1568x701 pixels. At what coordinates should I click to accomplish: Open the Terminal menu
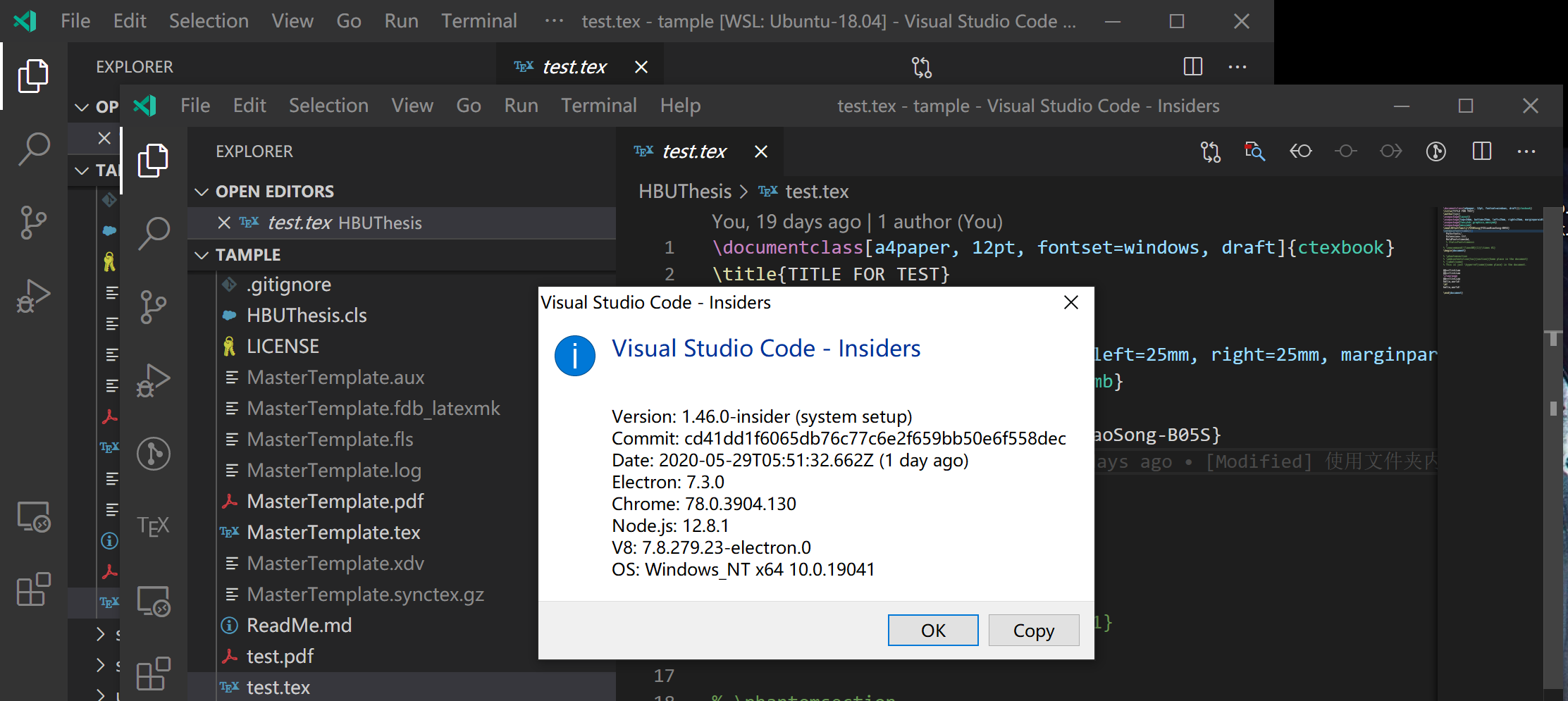599,105
